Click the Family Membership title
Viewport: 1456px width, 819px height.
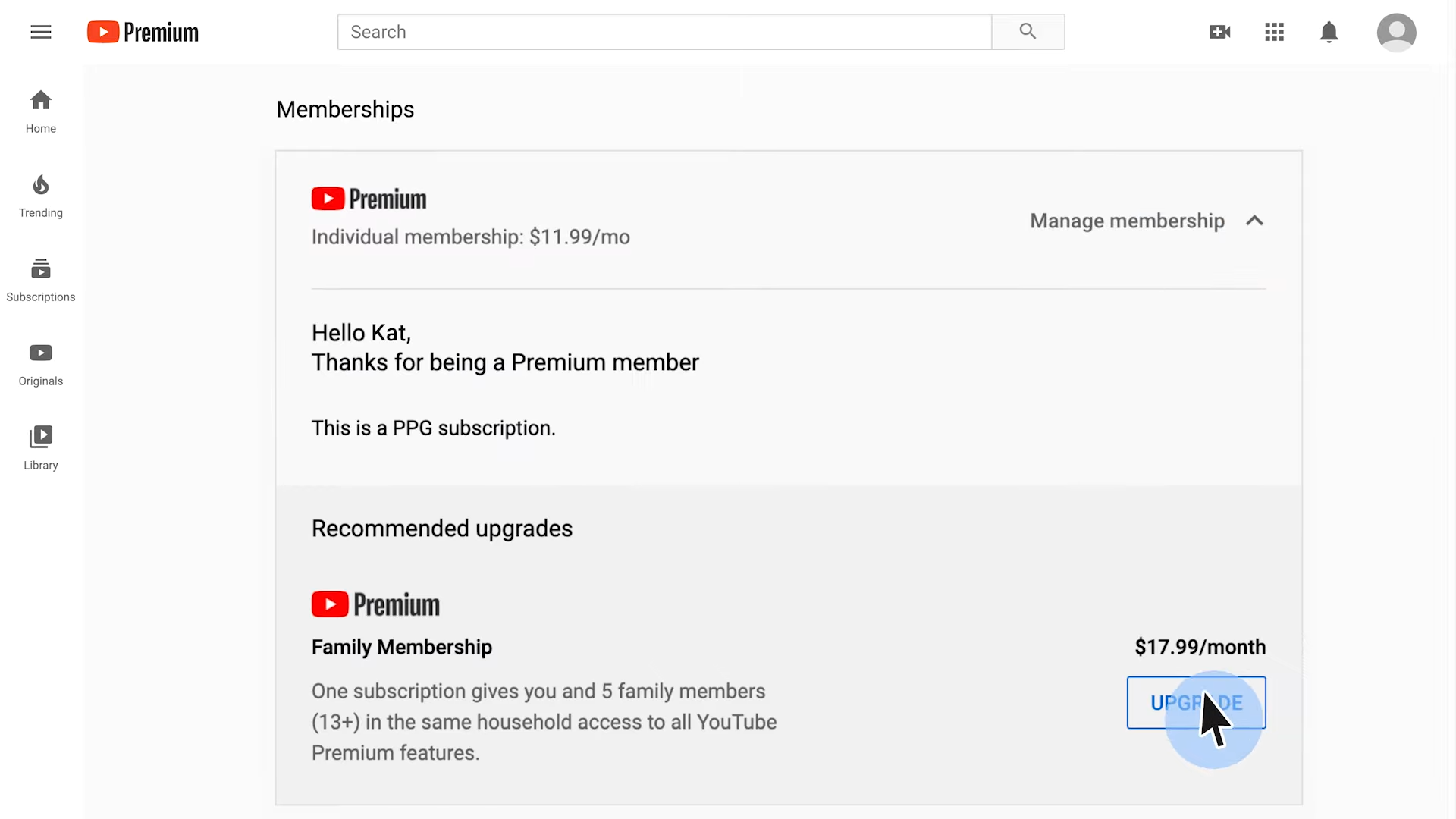point(402,647)
